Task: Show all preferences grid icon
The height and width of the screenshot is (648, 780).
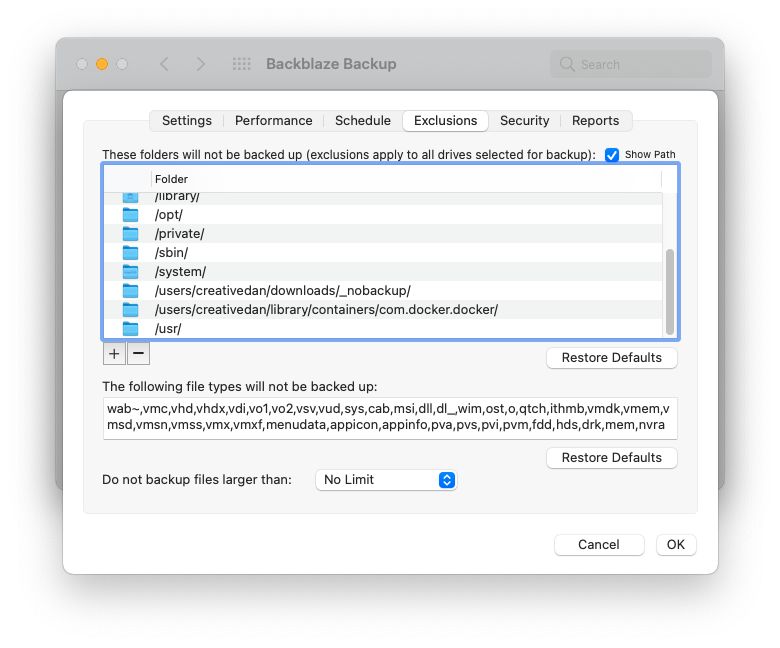Action: 242,64
